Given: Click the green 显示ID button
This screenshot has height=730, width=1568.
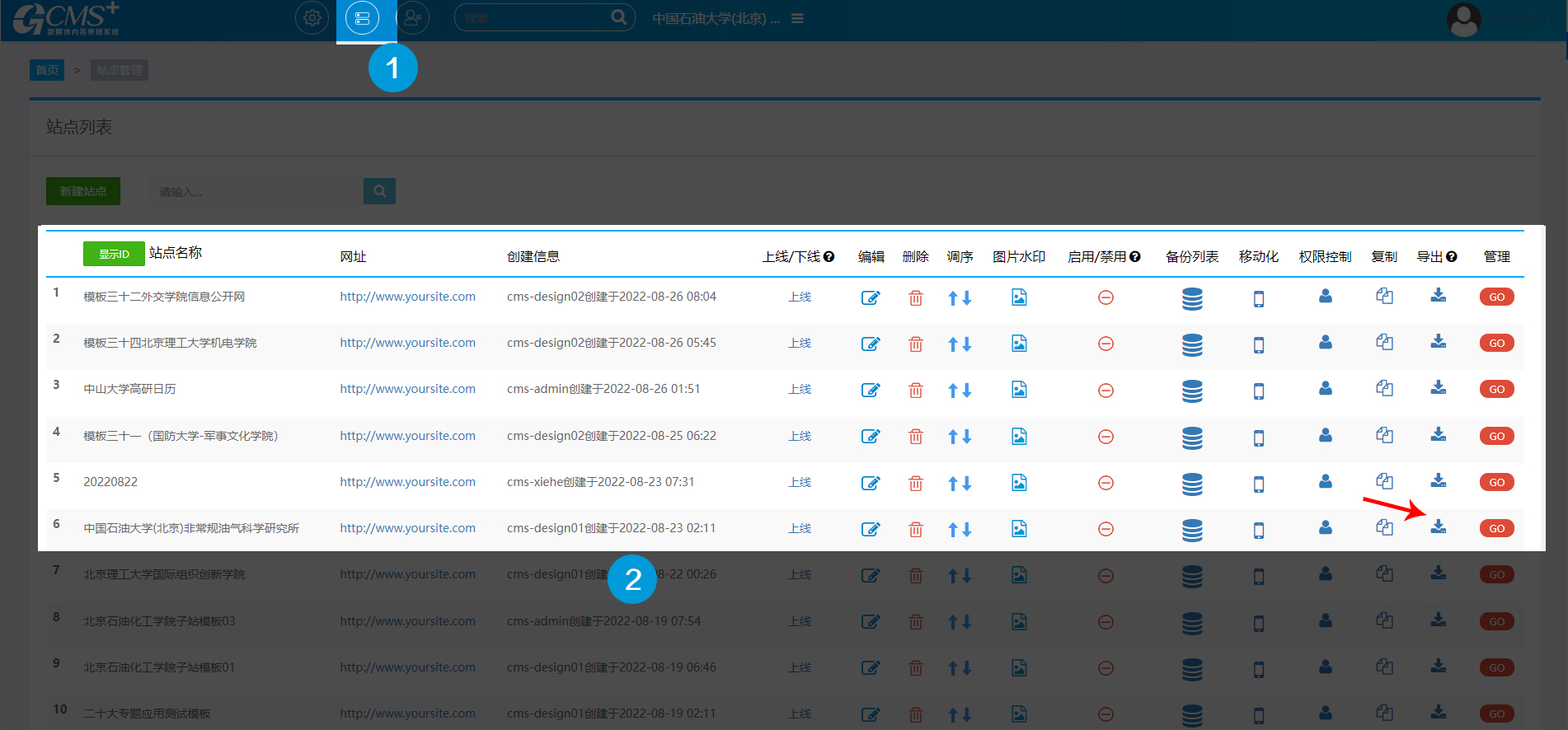Looking at the screenshot, I should click(114, 254).
